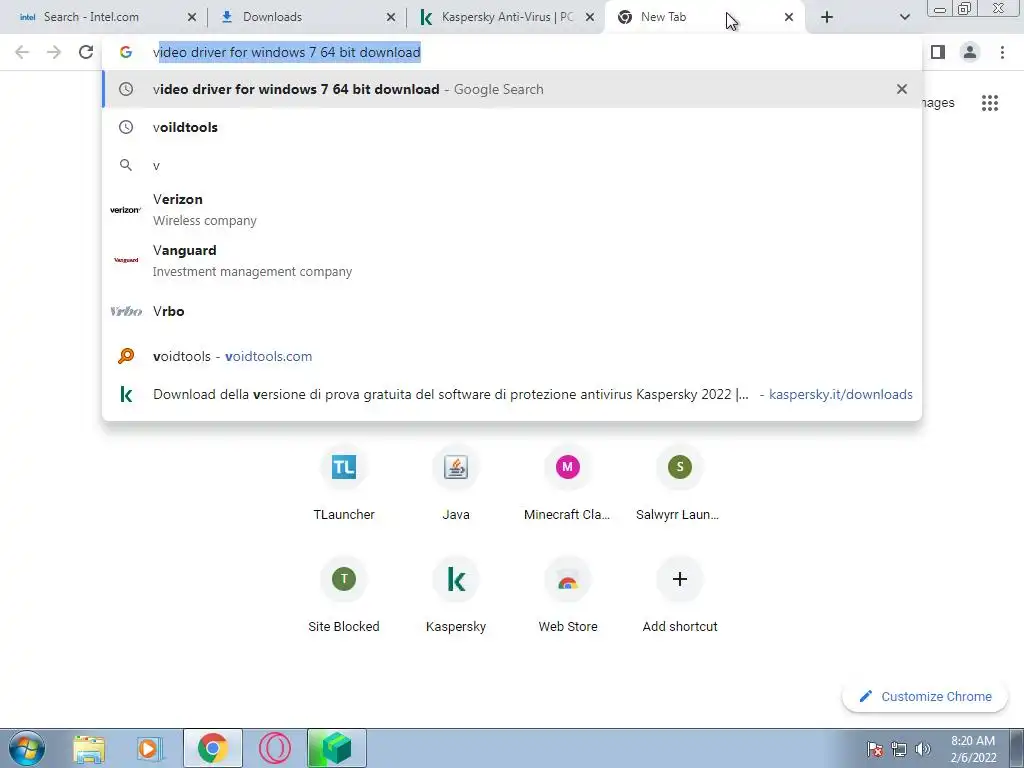
Task: Click the Show desktop strip
Action: click(1016, 748)
